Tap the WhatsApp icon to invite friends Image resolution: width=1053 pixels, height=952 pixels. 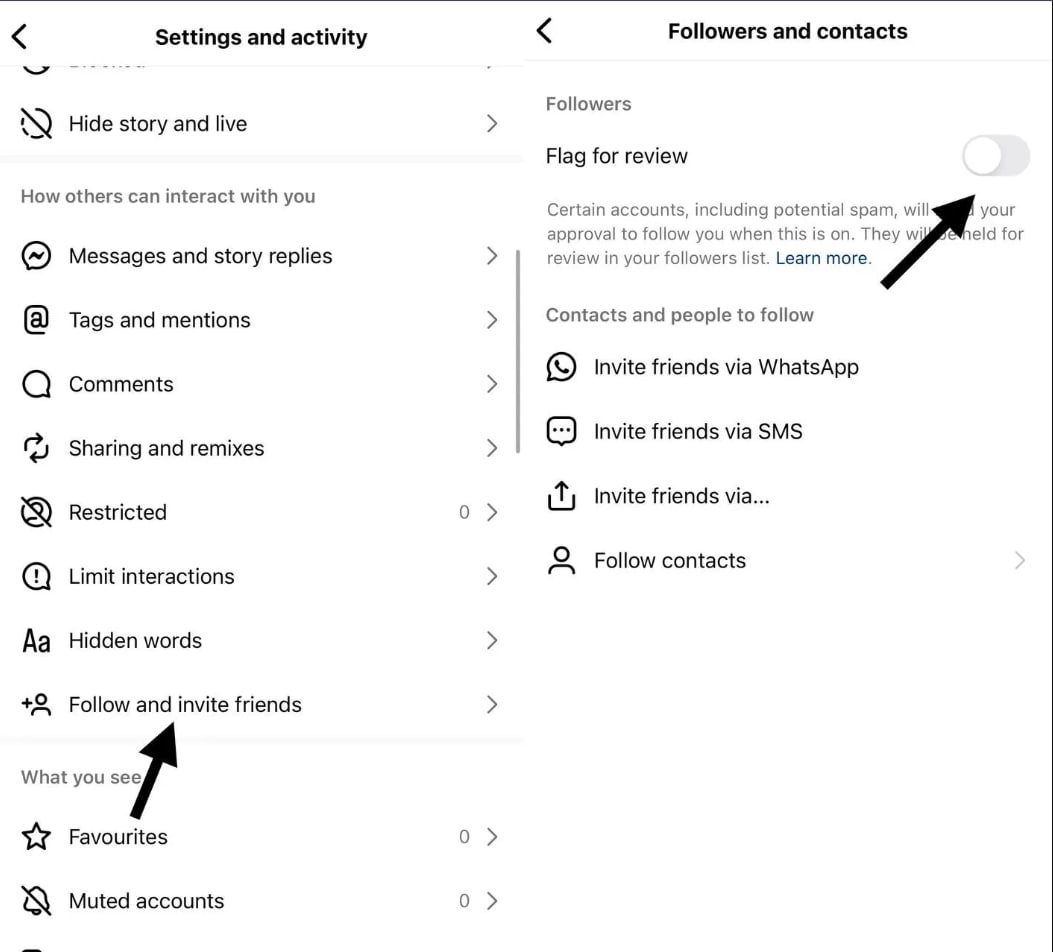tap(561, 367)
